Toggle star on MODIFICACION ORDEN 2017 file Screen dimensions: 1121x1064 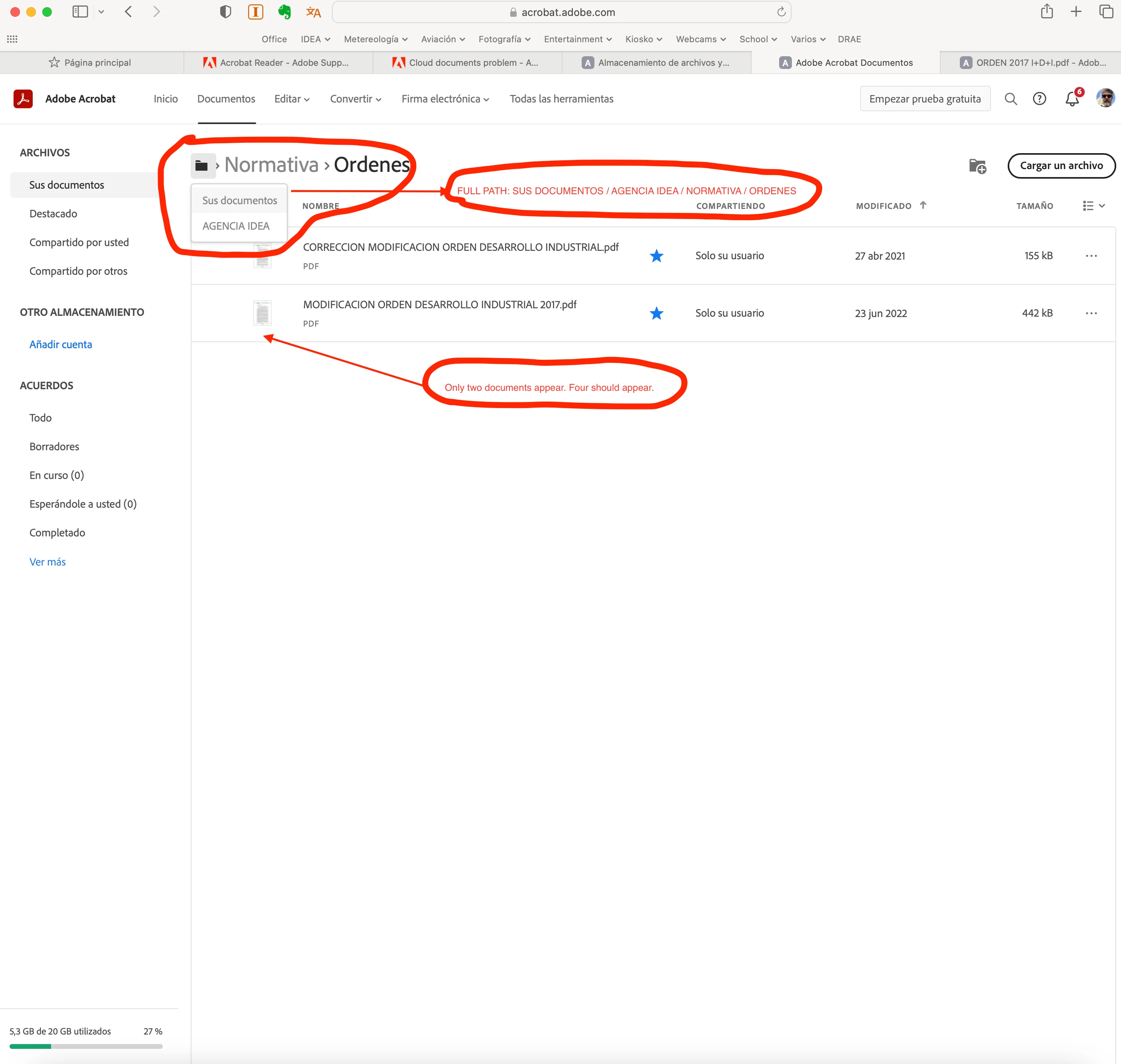pyautogui.click(x=656, y=313)
